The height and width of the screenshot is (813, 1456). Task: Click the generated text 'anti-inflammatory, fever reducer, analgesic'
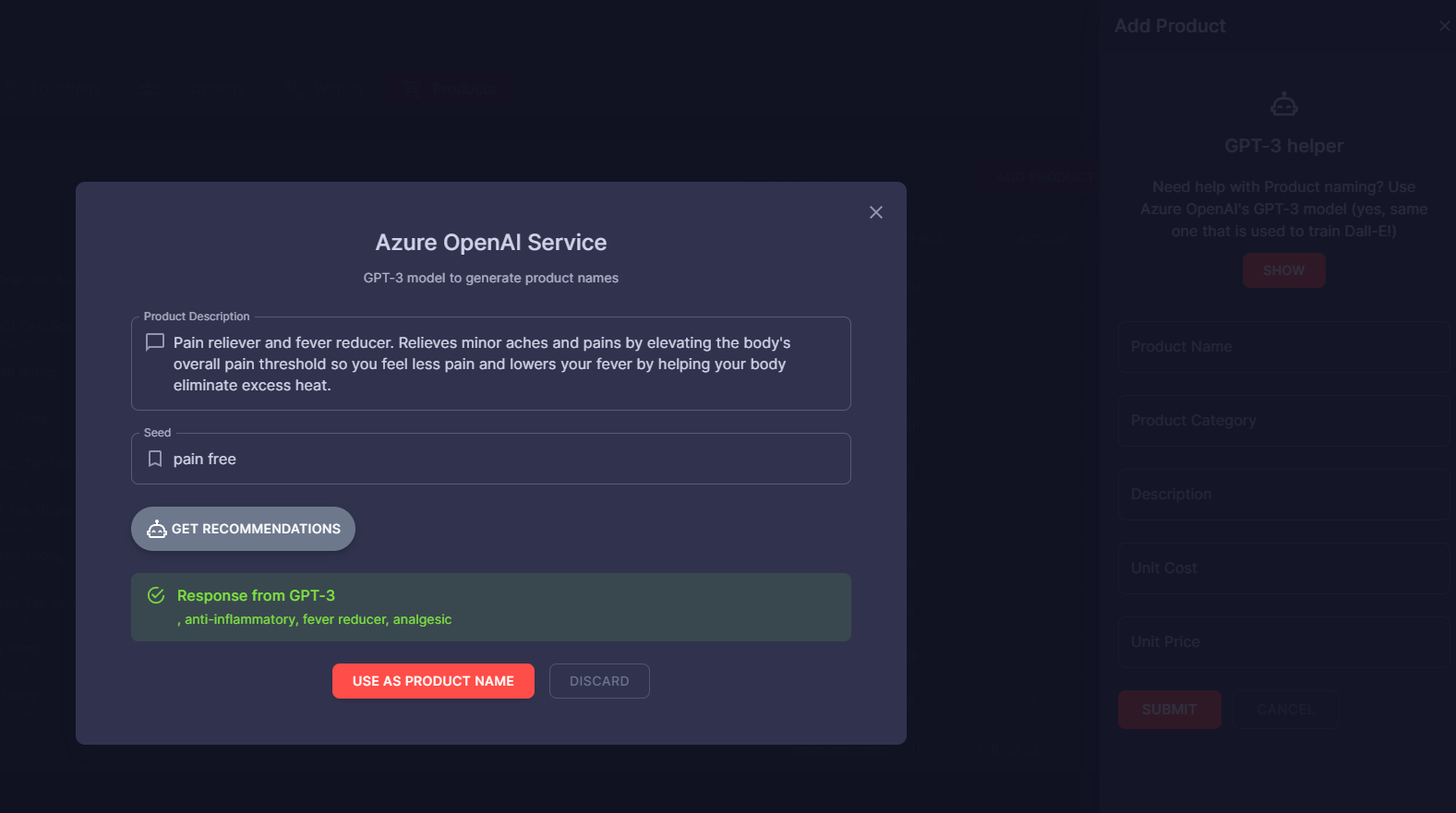[x=318, y=619]
